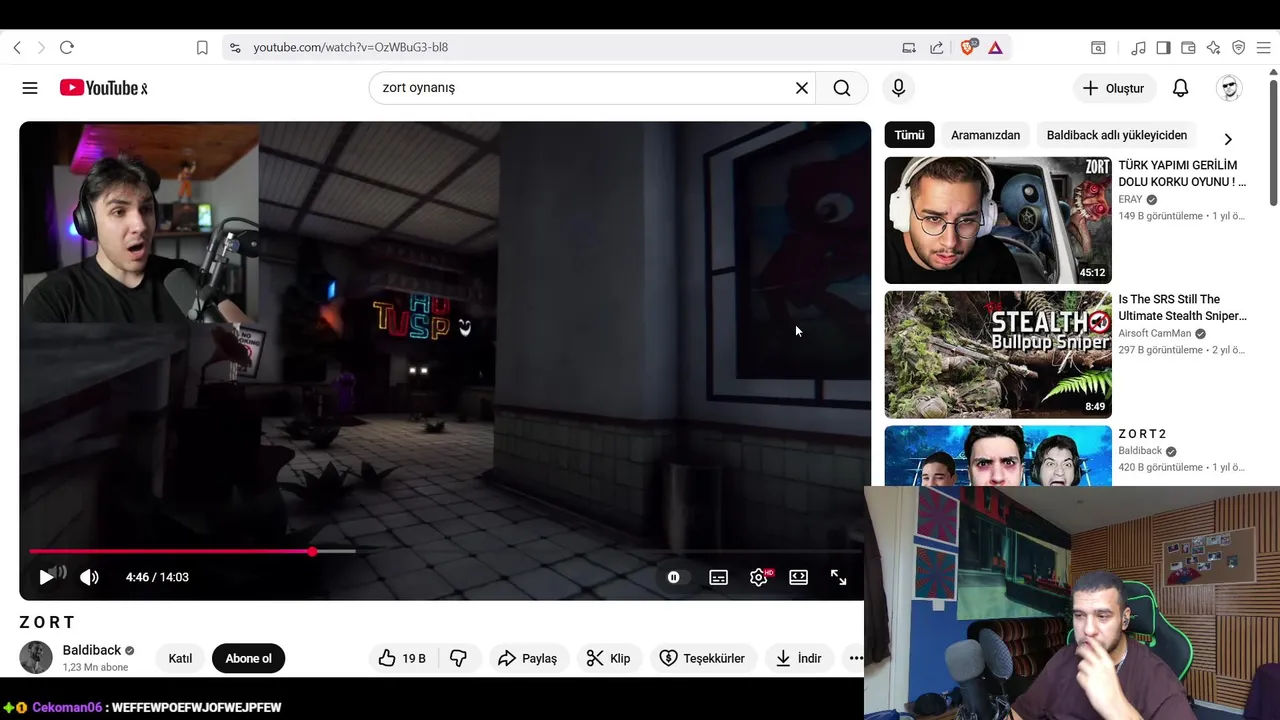The image size is (1280, 720).
Task: Enter fullscreen mode
Action: point(838,577)
